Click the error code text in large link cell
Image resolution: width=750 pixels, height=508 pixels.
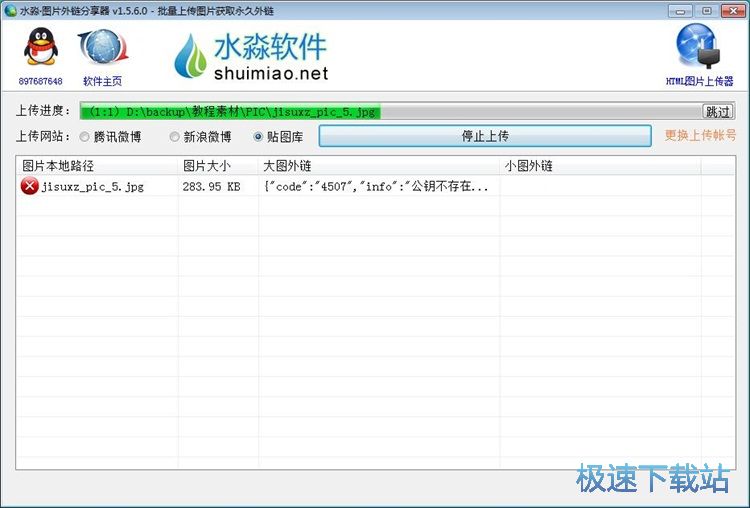pyautogui.click(x=376, y=186)
